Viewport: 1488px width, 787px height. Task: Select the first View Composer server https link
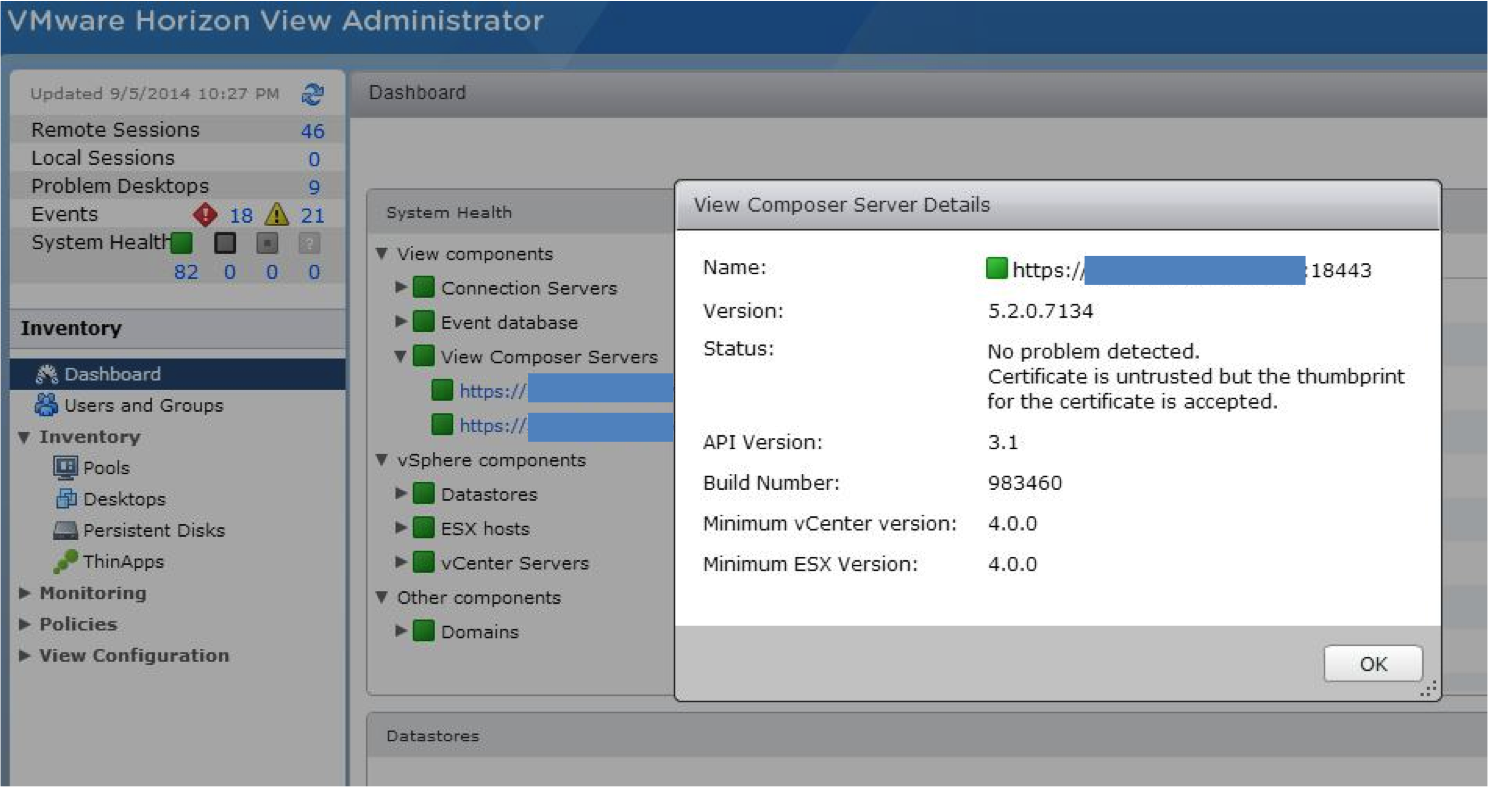click(x=567, y=391)
